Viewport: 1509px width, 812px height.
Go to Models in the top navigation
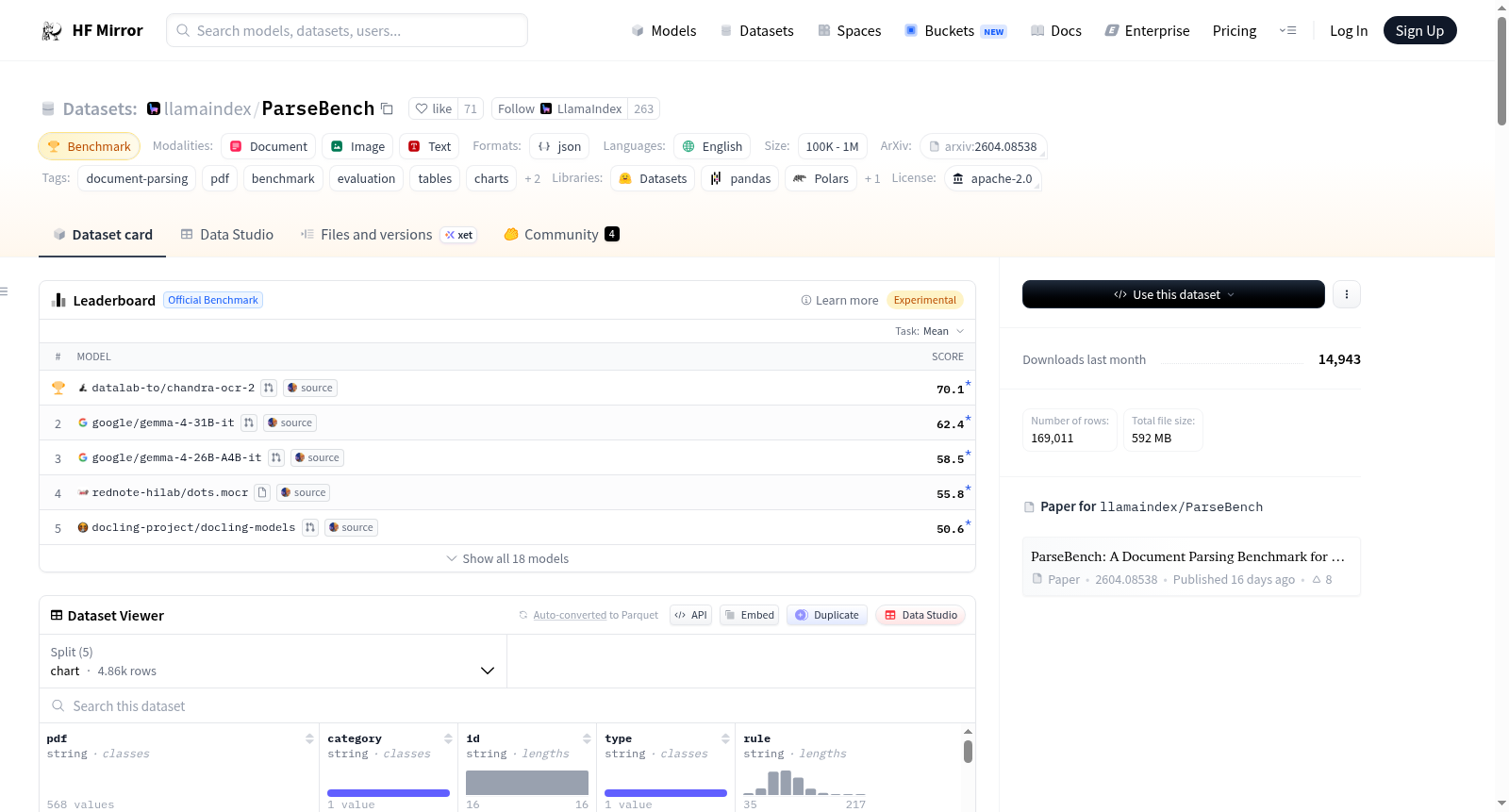(x=664, y=30)
